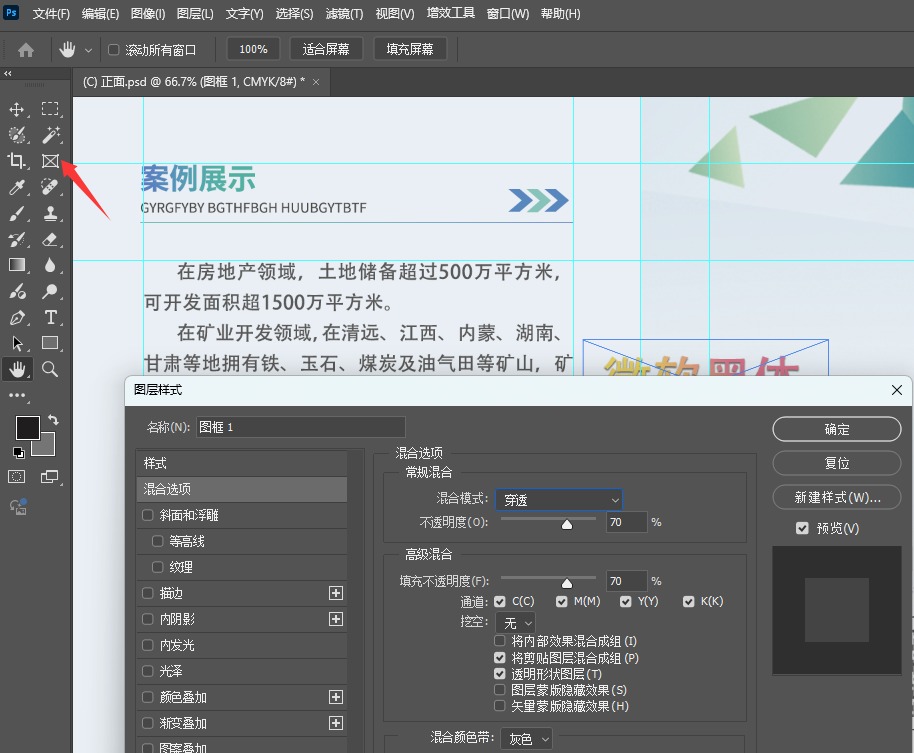The width and height of the screenshot is (914, 753).
Task: Click the 适合屏幕 button
Action: 326,49
